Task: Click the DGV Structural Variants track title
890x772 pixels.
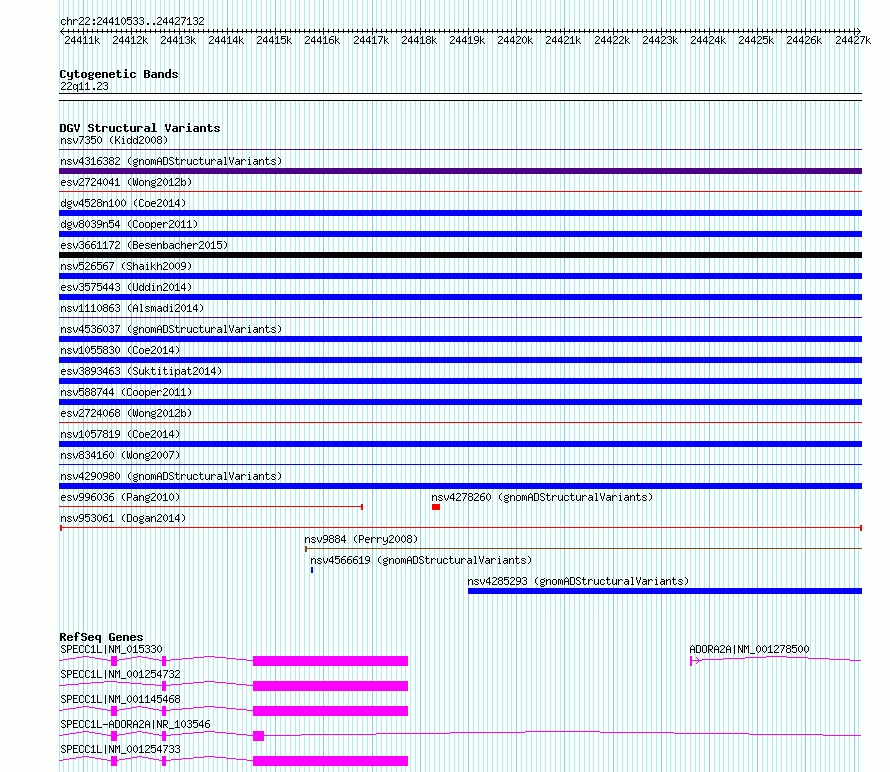Action: tap(139, 128)
